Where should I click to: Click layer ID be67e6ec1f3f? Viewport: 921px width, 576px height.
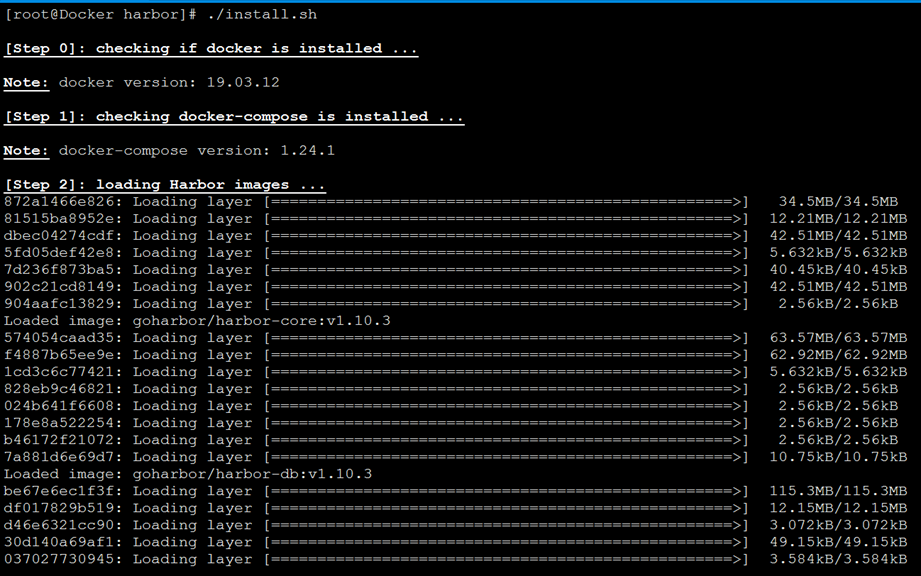59,491
